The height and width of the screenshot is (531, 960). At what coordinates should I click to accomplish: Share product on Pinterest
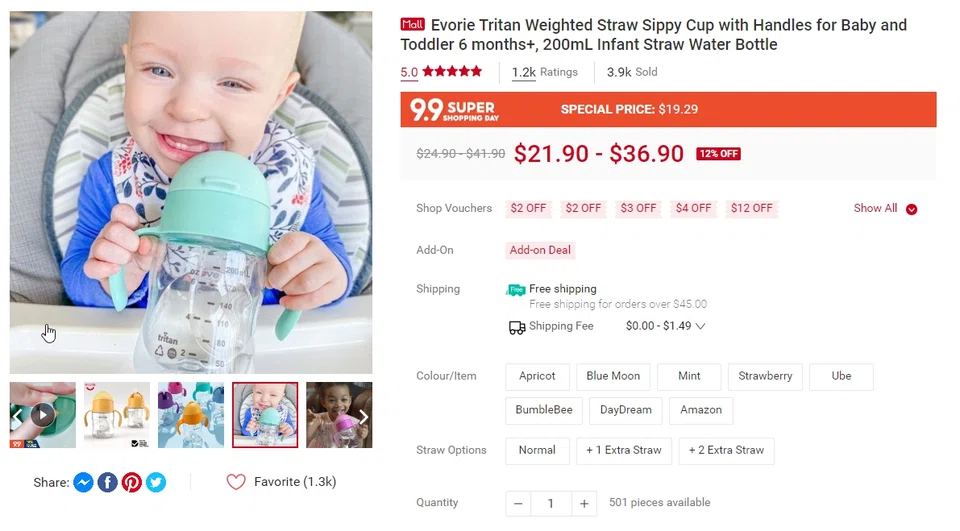132,482
